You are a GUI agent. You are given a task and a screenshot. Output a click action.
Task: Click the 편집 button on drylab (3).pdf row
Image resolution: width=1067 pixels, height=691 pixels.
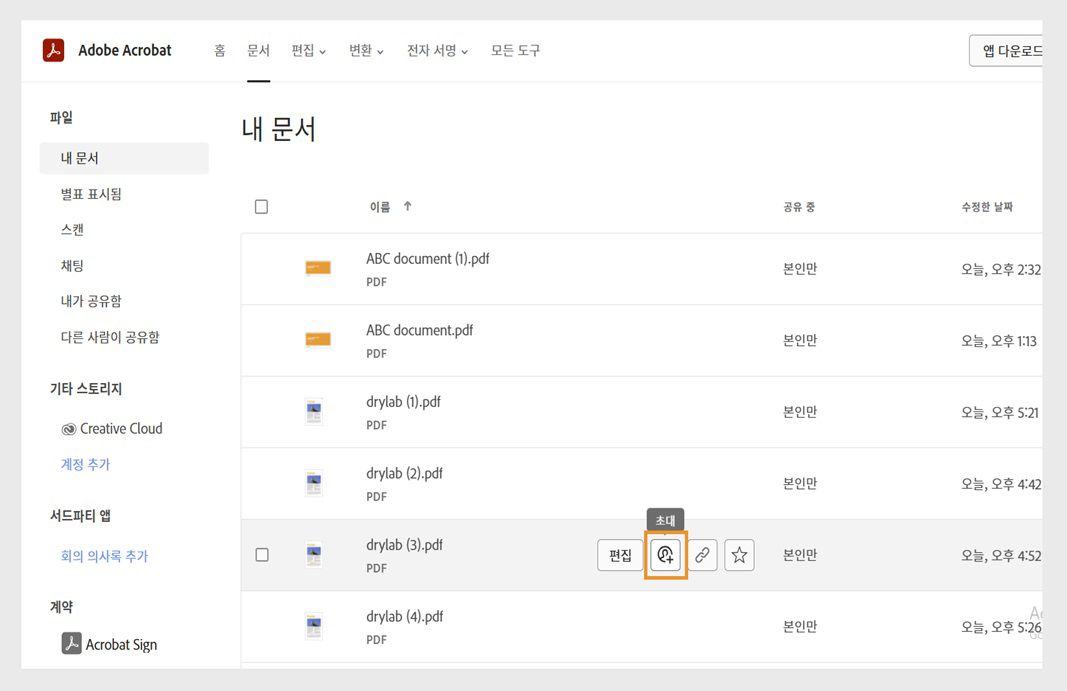(620, 555)
